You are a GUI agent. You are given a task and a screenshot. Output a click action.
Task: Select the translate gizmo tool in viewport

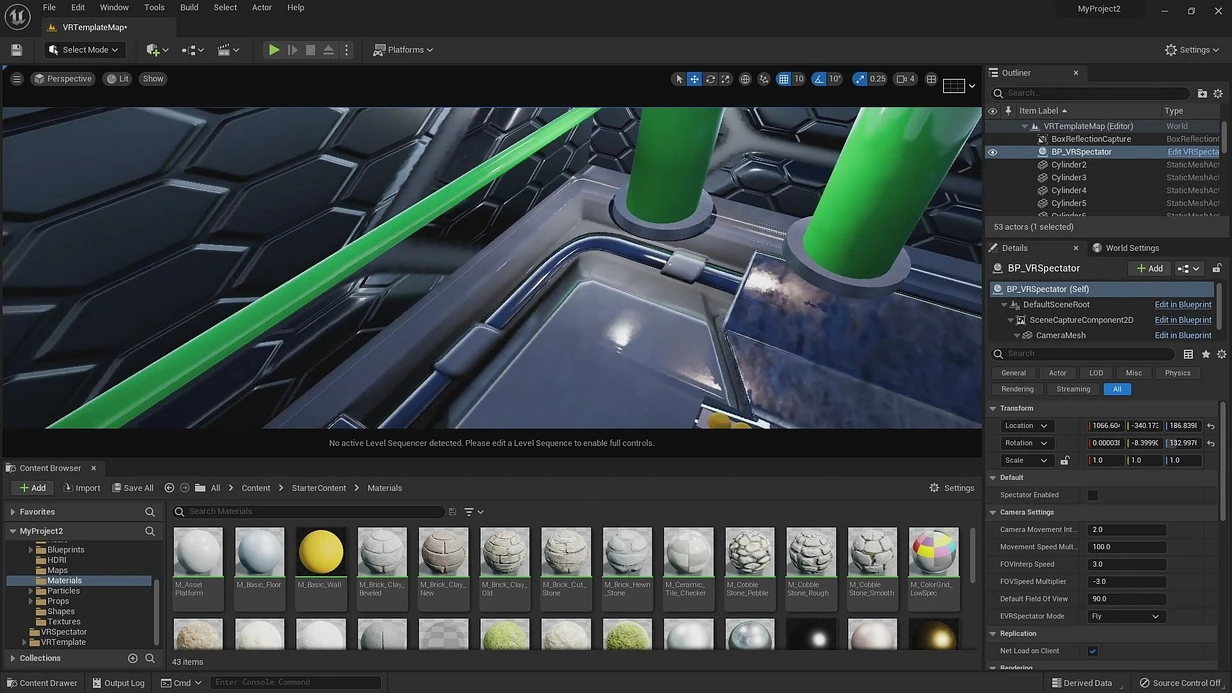click(694, 79)
